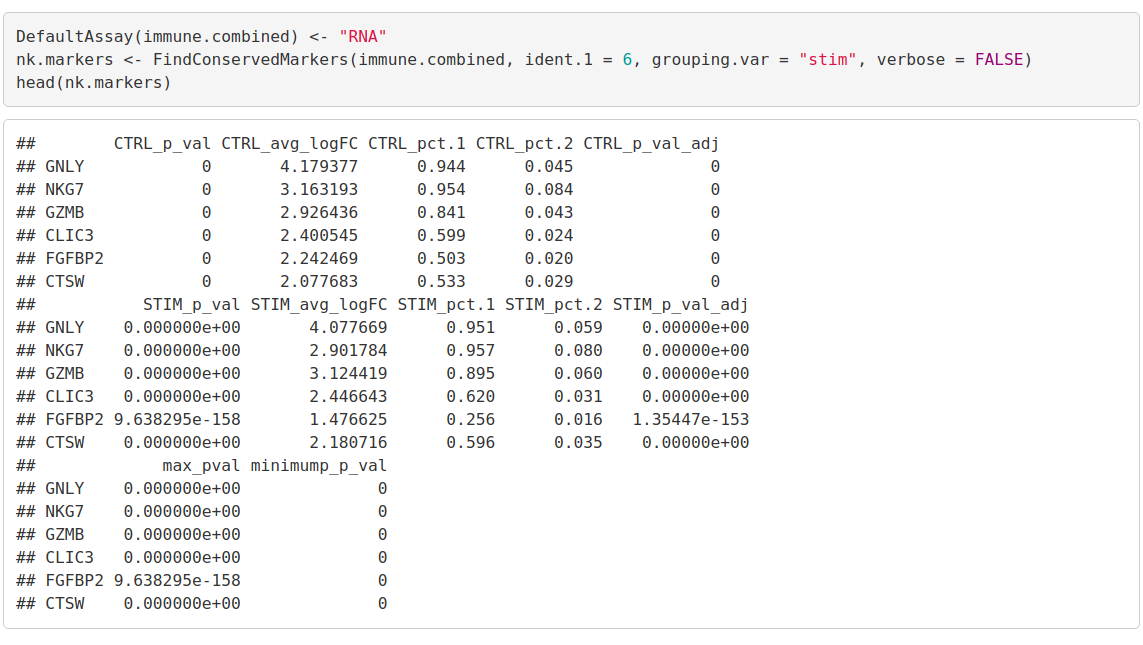
Task: Select the FGFBP2 row label
Action: point(75,258)
